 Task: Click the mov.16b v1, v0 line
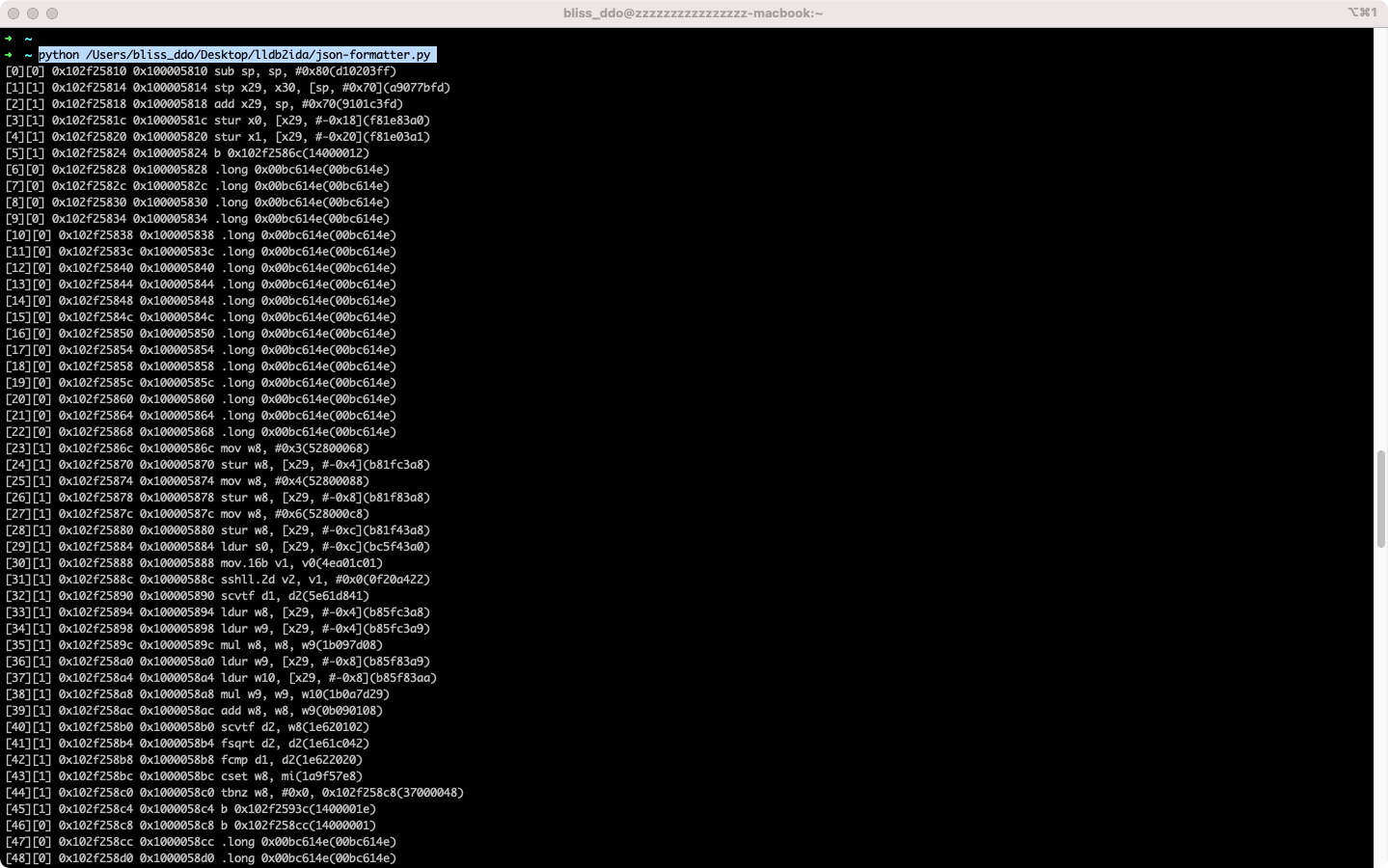194,563
